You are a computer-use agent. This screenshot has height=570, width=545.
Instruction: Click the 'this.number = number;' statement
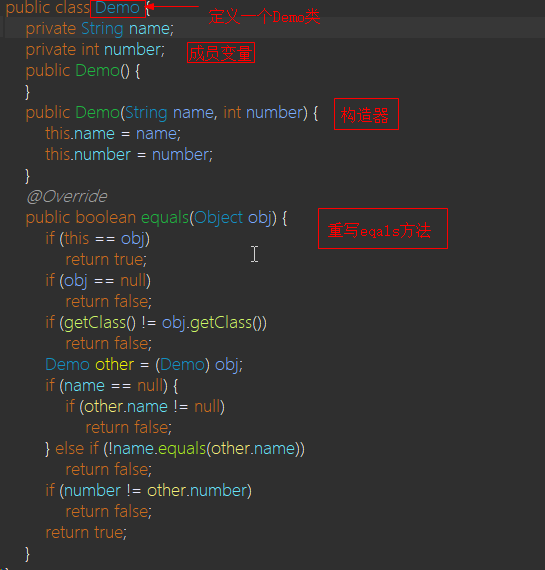(129, 155)
